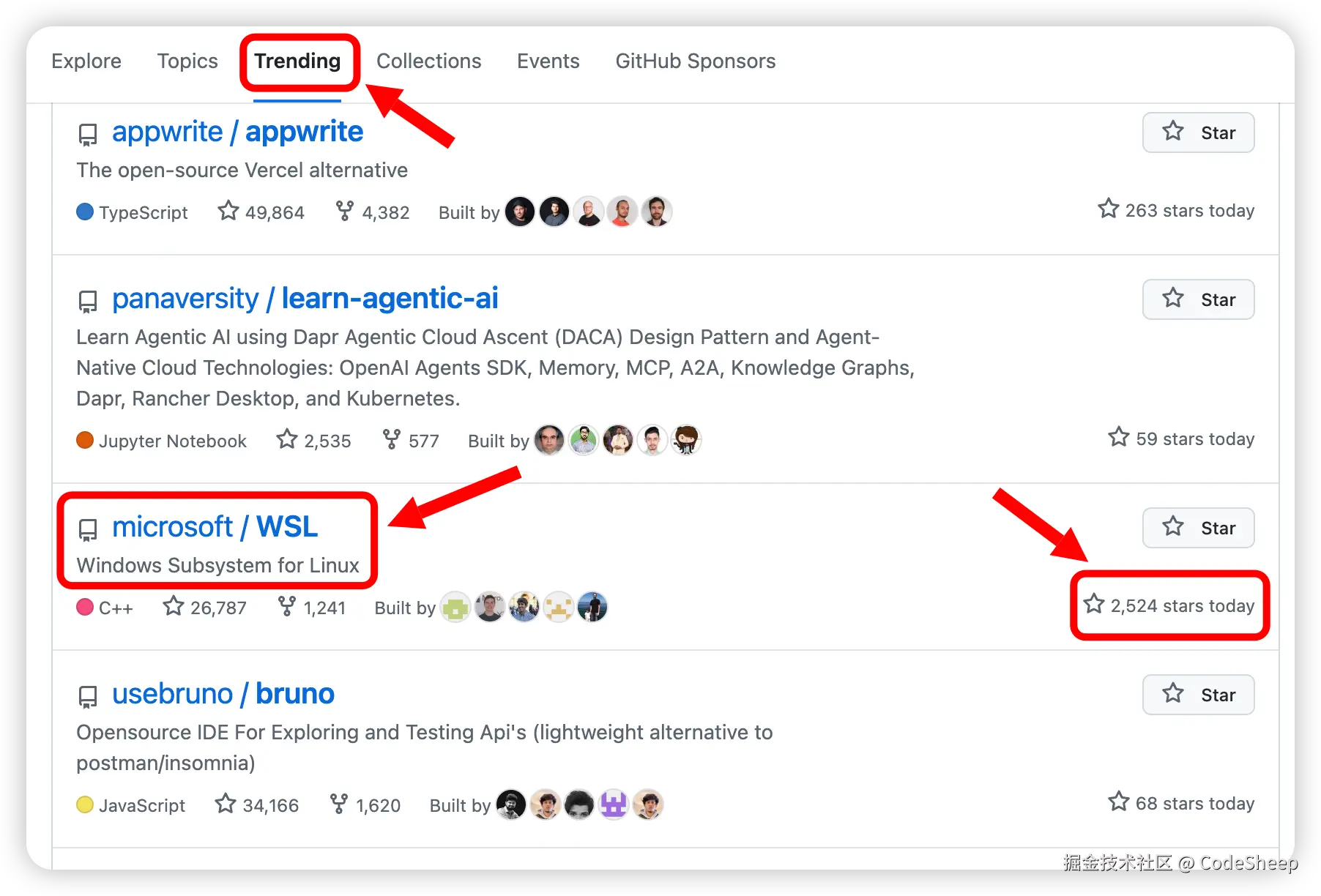
Task: Click the fork icon showing 4,382 forks
Action: click(344, 212)
